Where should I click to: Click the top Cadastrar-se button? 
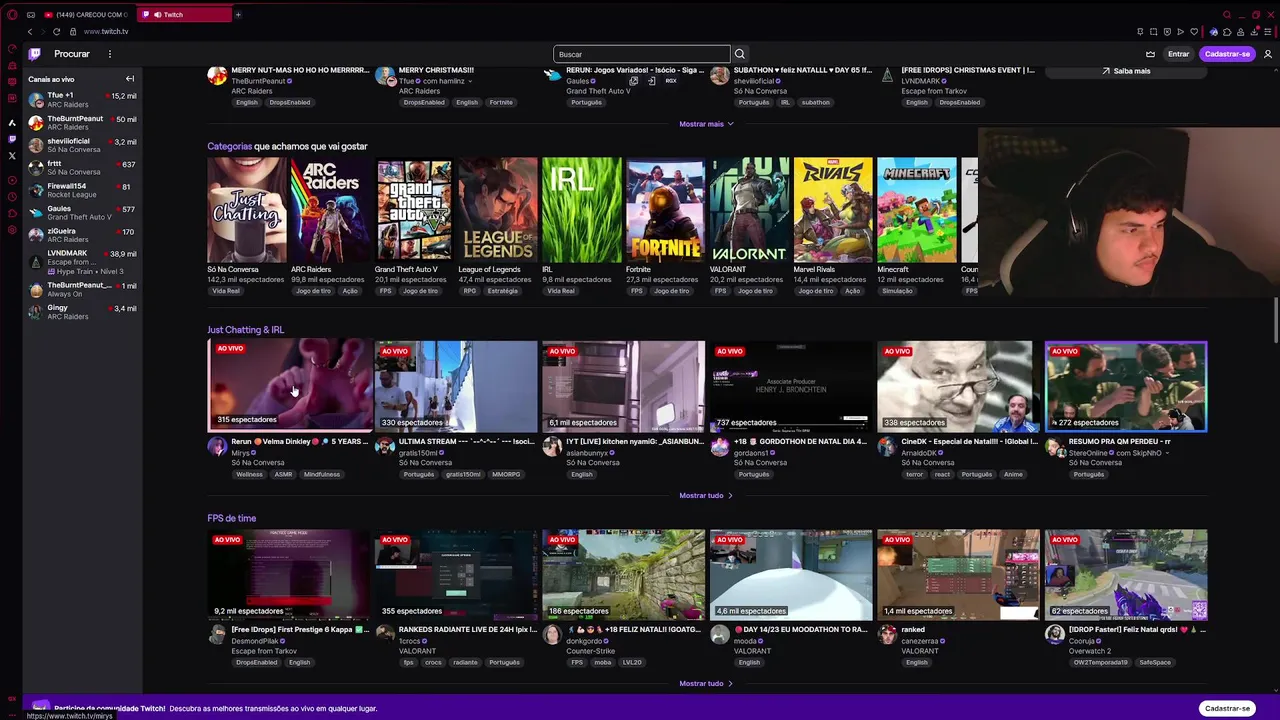(x=1227, y=54)
